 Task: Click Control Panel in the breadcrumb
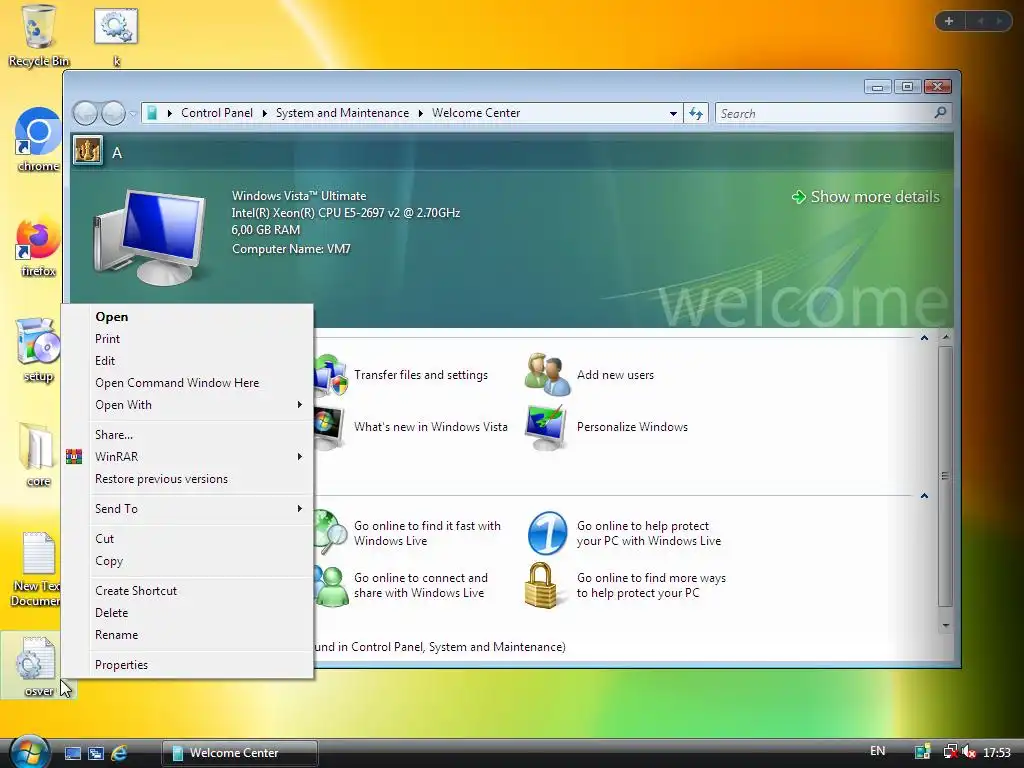(x=217, y=113)
